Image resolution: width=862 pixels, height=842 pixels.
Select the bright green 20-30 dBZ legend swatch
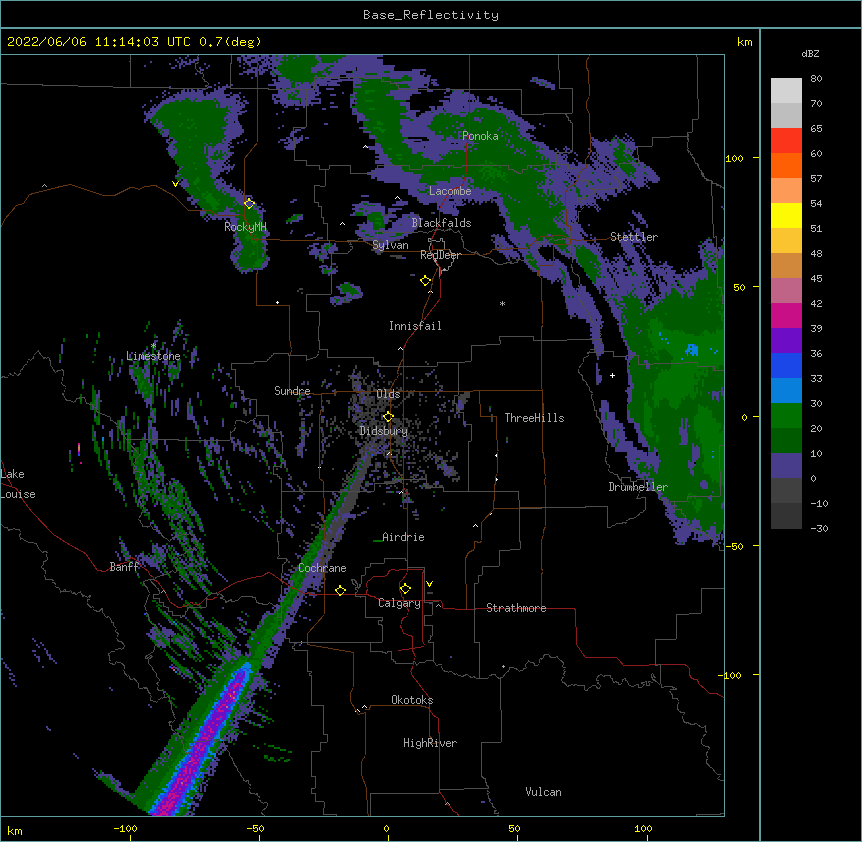click(x=786, y=416)
